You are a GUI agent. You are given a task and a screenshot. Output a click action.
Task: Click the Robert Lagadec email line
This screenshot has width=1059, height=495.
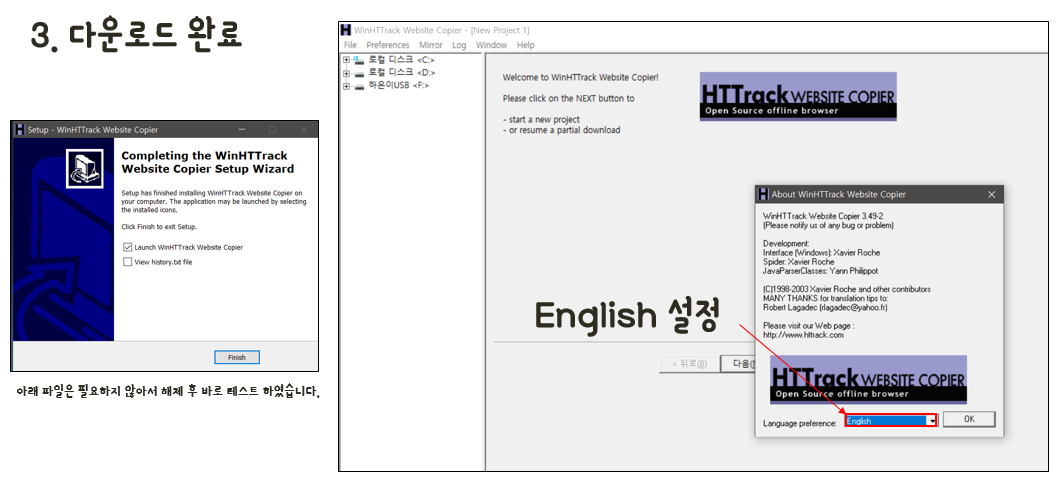coord(825,307)
